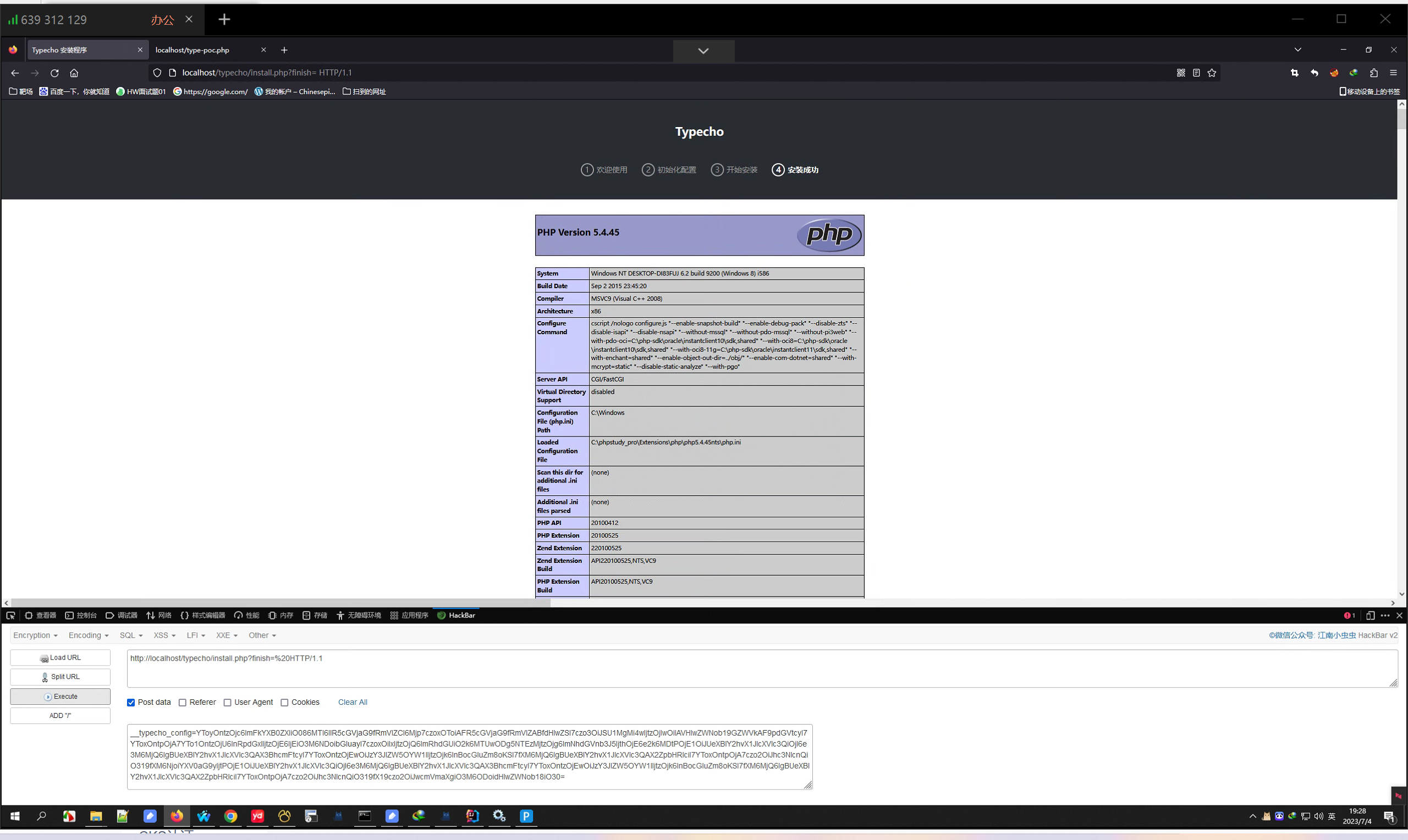Open the 移动设备上的书签 folder

(1369, 92)
